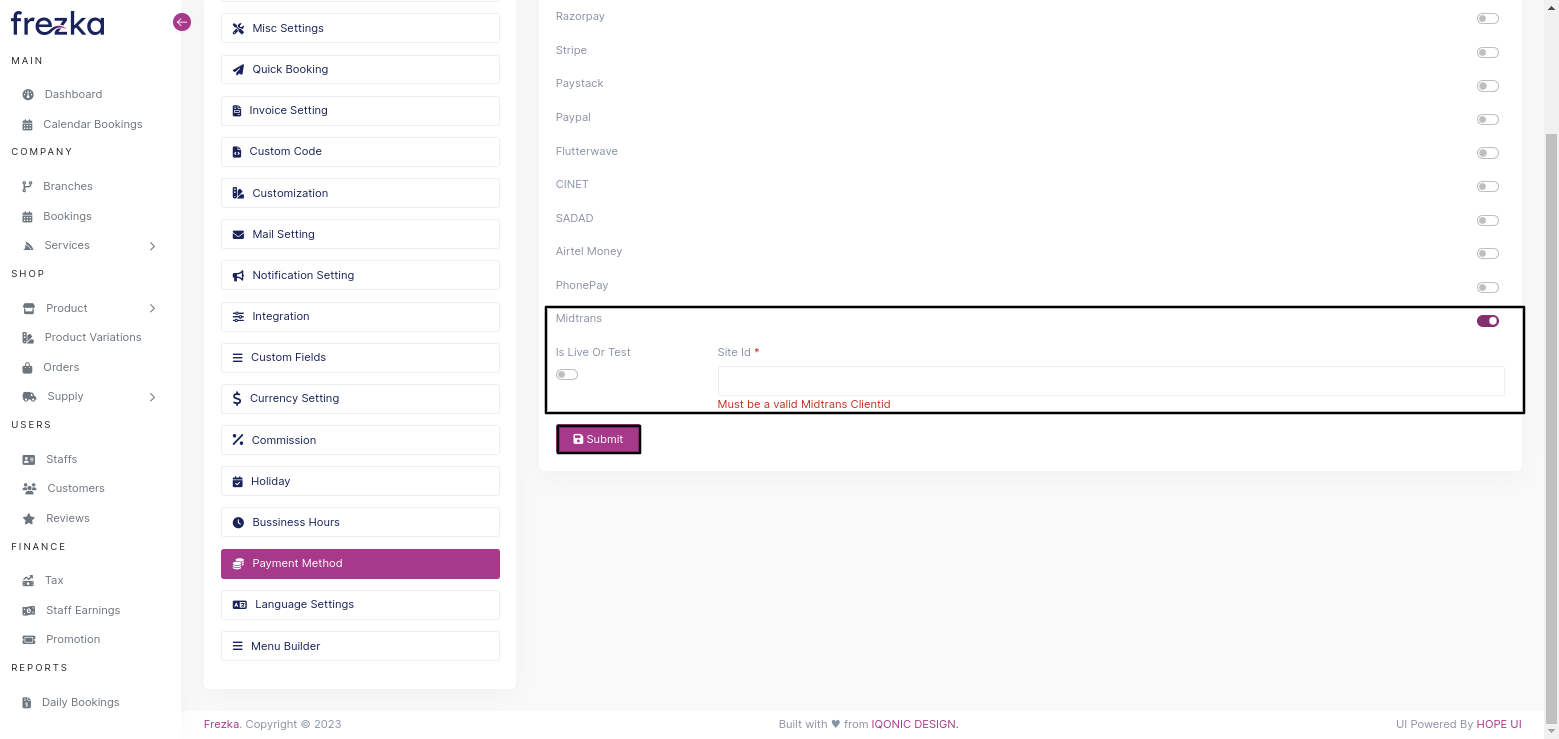The height and width of the screenshot is (739, 1559).
Task: Click the Notification Setting megaphone icon
Action: [x=238, y=276]
